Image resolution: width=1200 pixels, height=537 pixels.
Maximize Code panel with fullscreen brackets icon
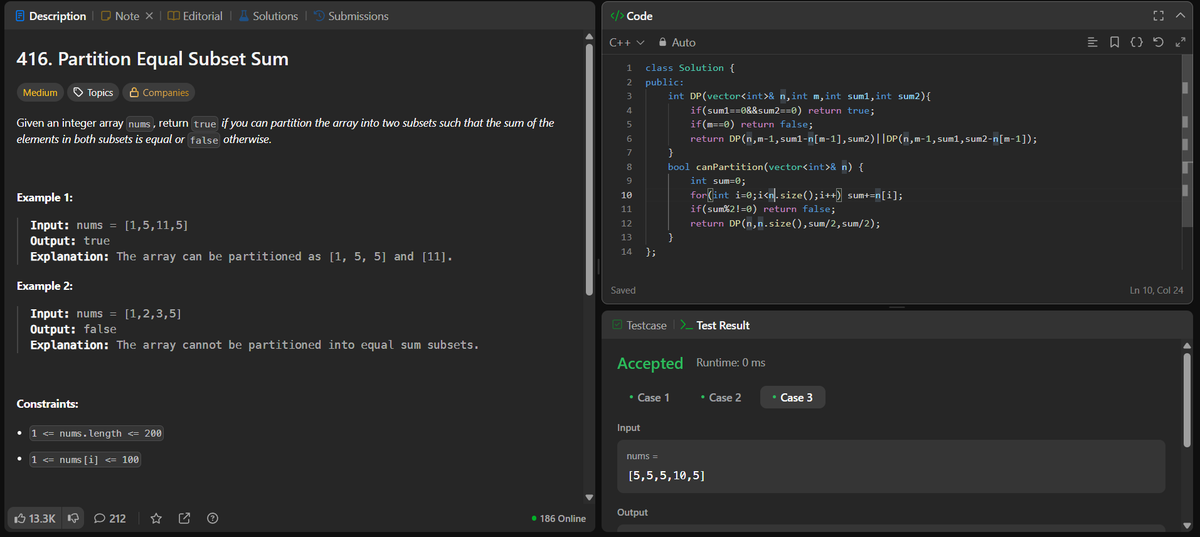(x=1160, y=16)
